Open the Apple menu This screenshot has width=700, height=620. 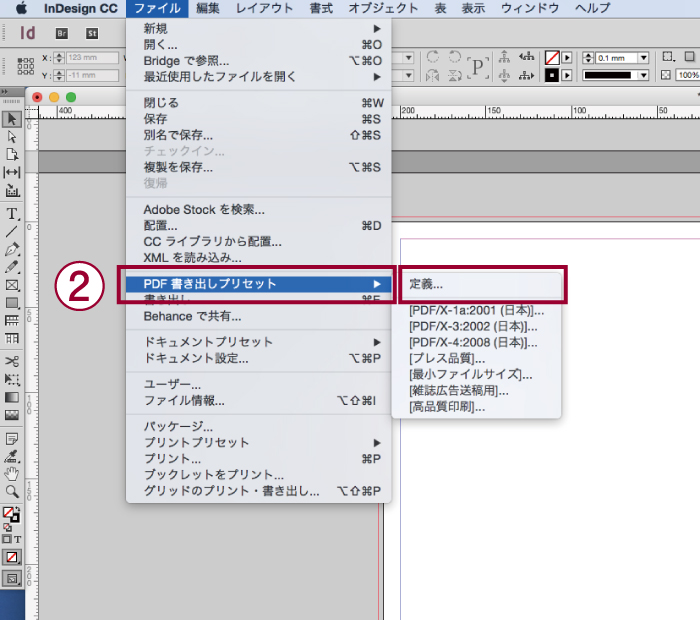(x=21, y=8)
